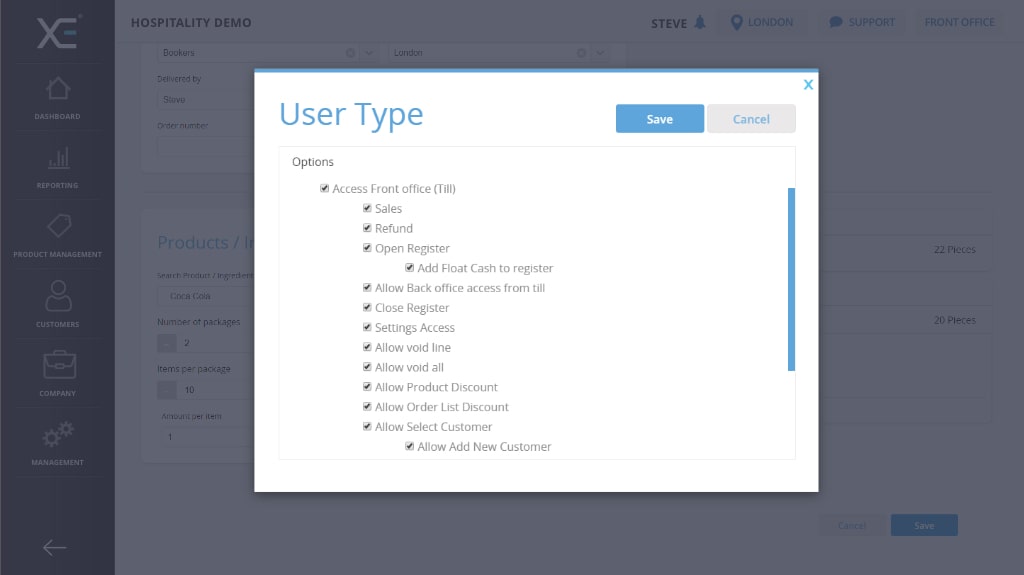The height and width of the screenshot is (575, 1024).
Task: Open the Support menu item
Action: [x=861, y=22]
